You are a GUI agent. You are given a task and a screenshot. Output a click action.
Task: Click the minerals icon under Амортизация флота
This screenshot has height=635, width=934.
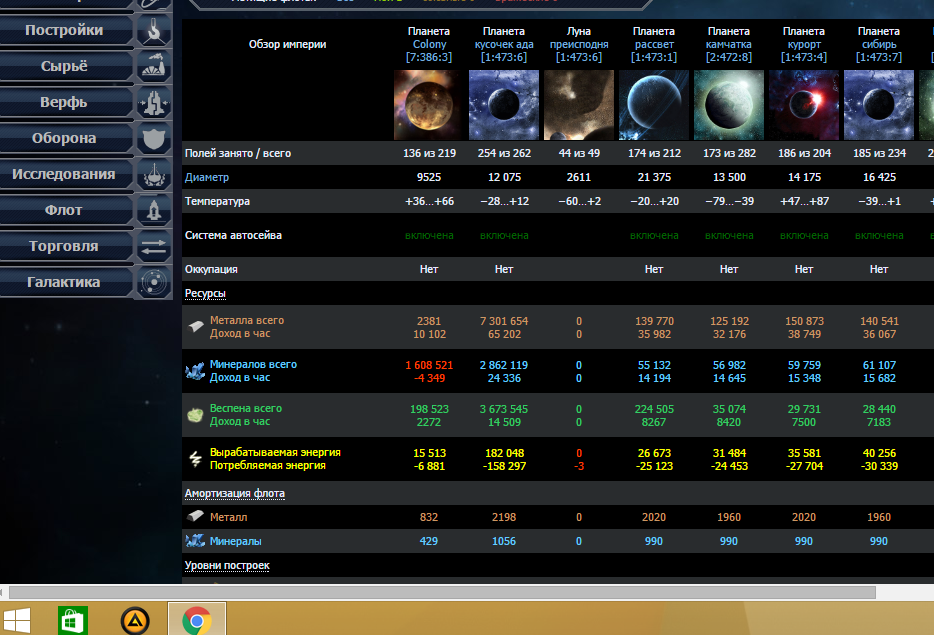195,541
